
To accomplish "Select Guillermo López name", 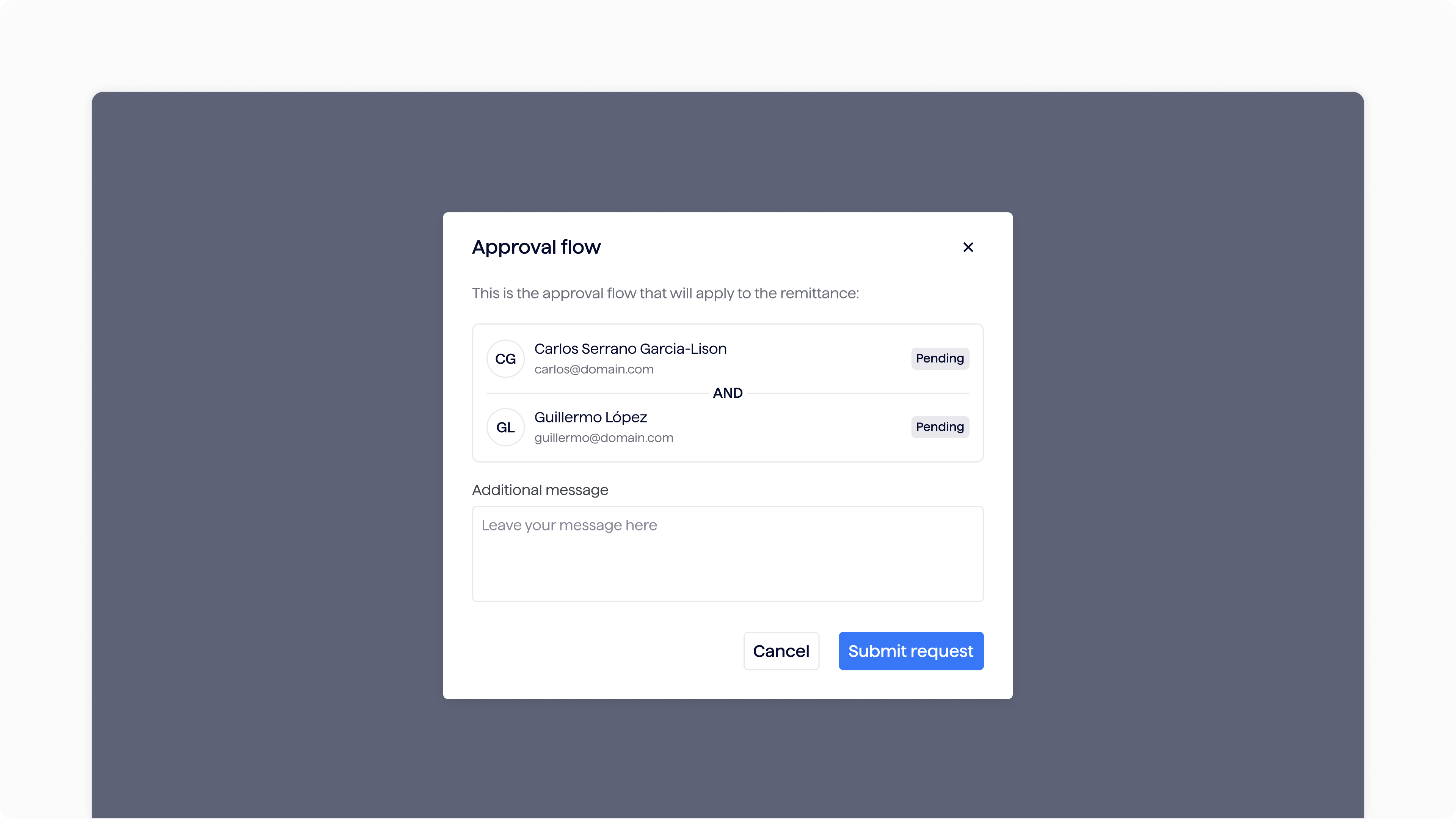I will pos(590,417).
